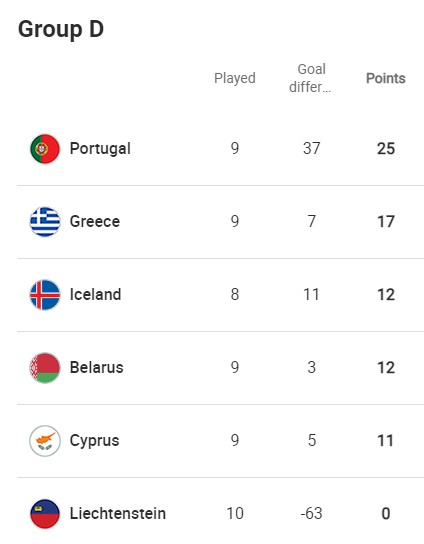Screen dimensions: 424x544
Task: Click Iceland's played count of 8
Action: point(235,295)
